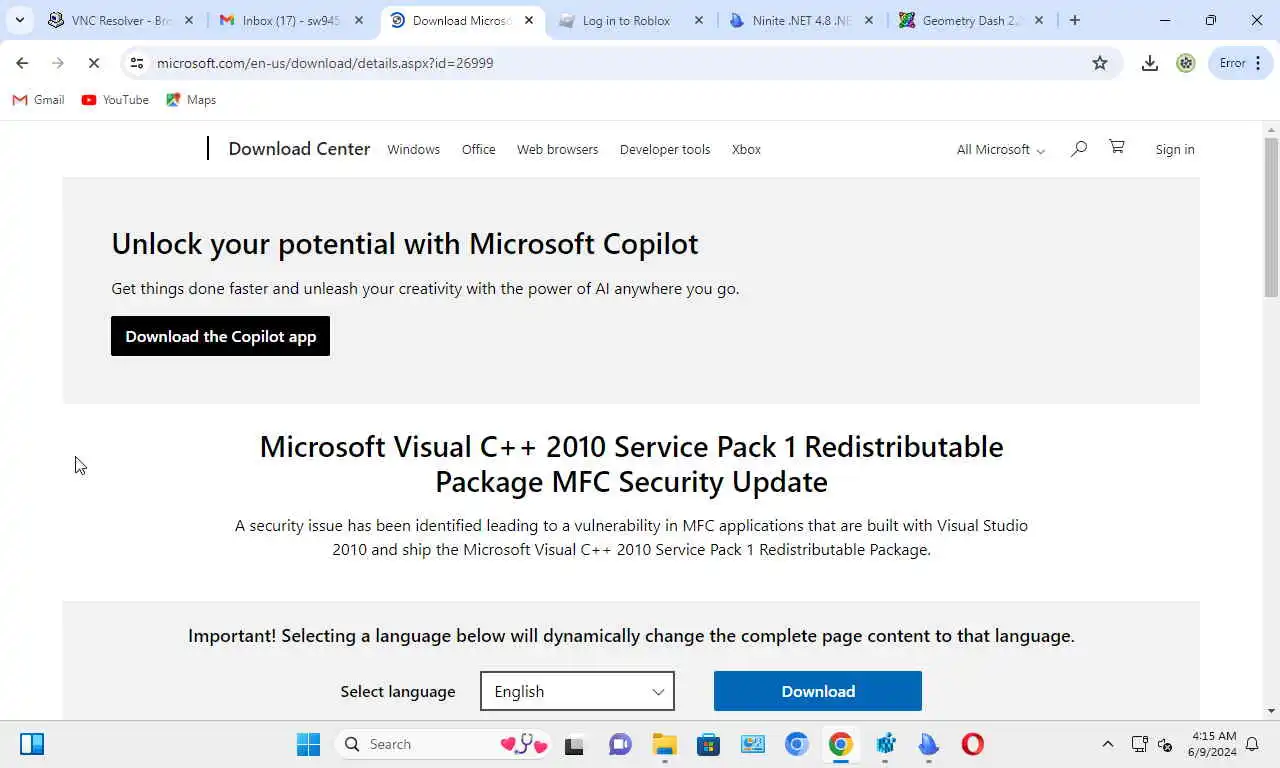1280x768 pixels.
Task: Click the extension icon beside downloads
Action: click(1186, 63)
